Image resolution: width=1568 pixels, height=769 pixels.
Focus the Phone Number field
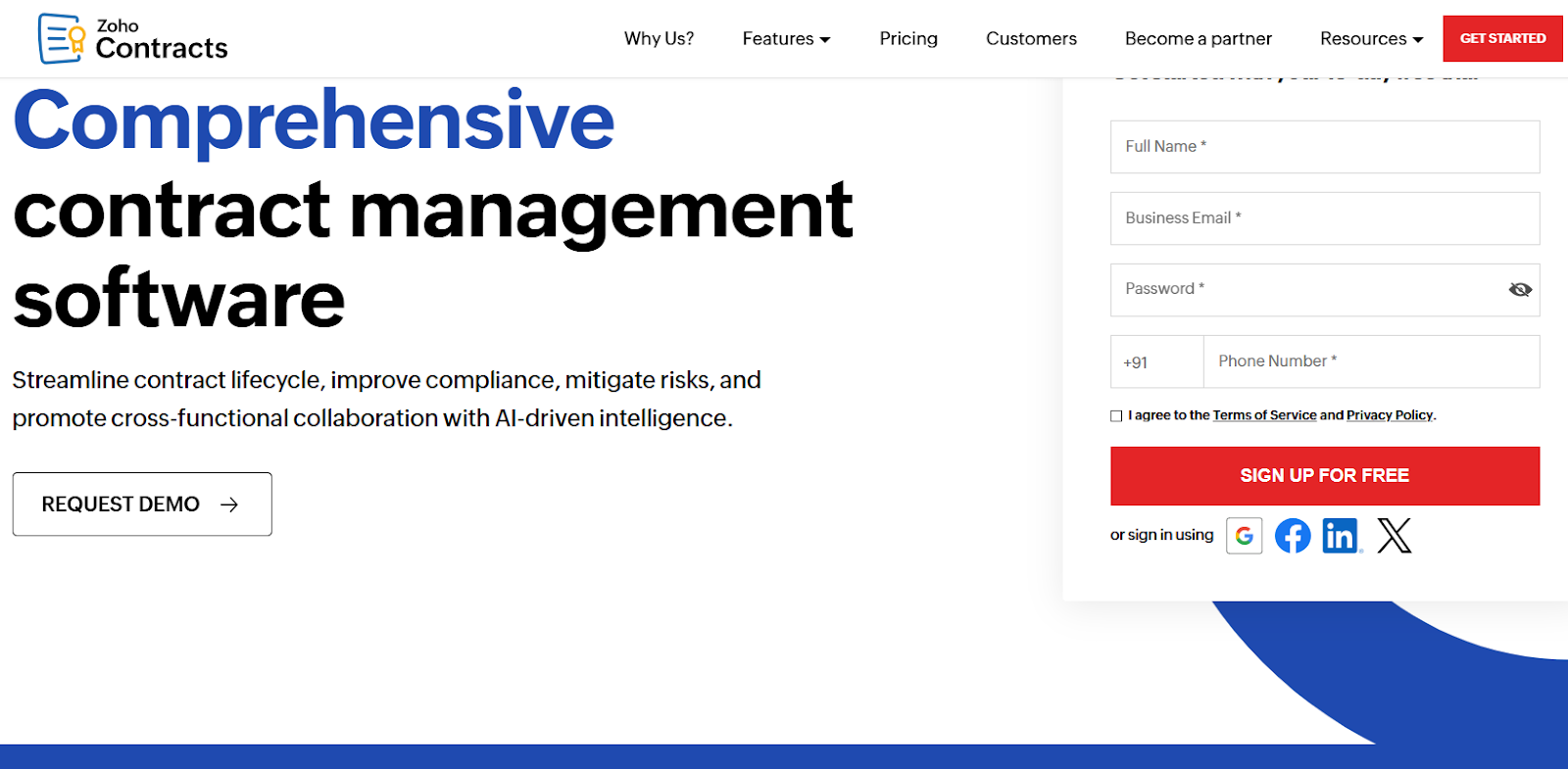(1372, 361)
